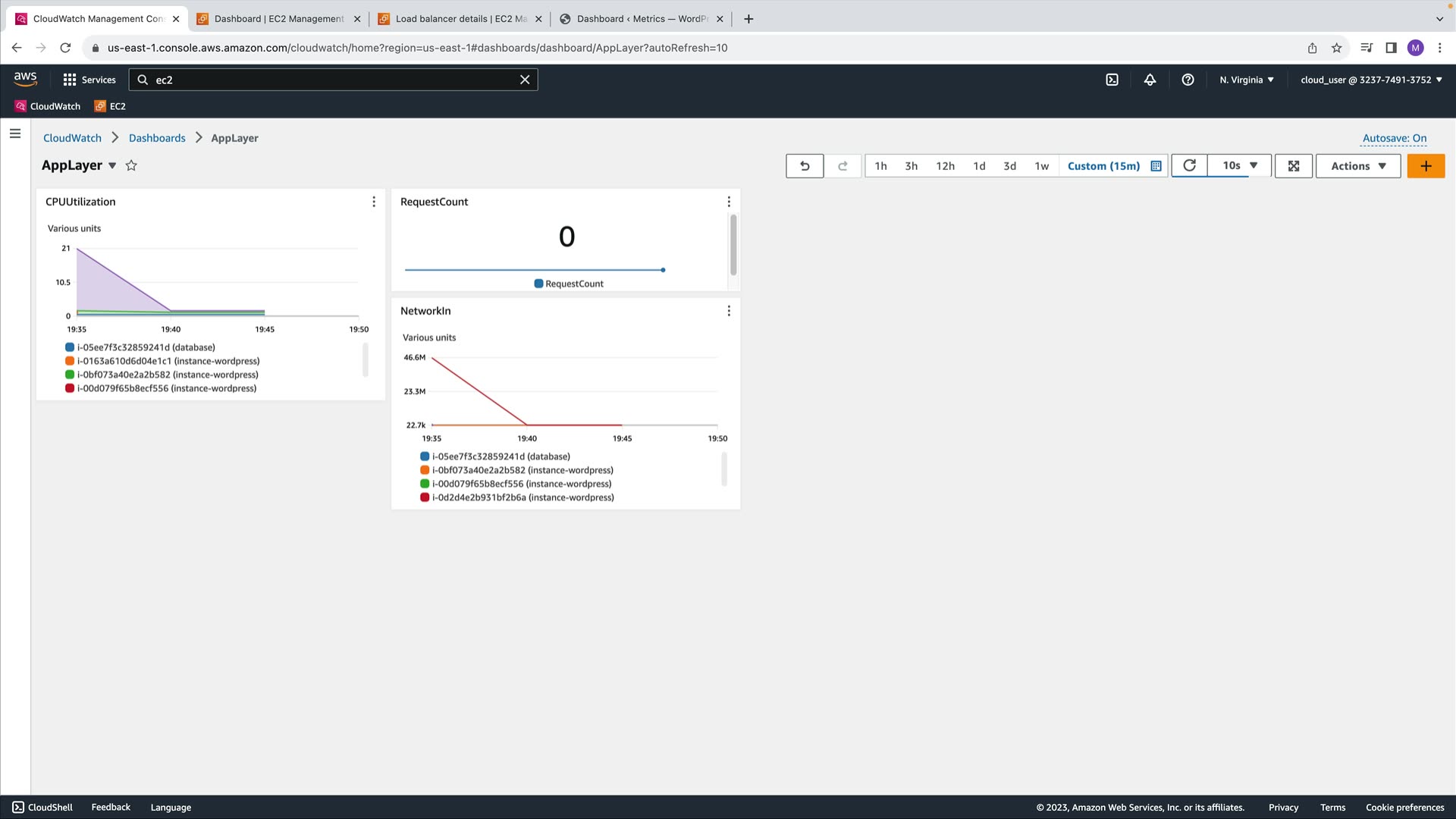
Task: Enter fullscreen dashboard mode
Action: coord(1294,166)
